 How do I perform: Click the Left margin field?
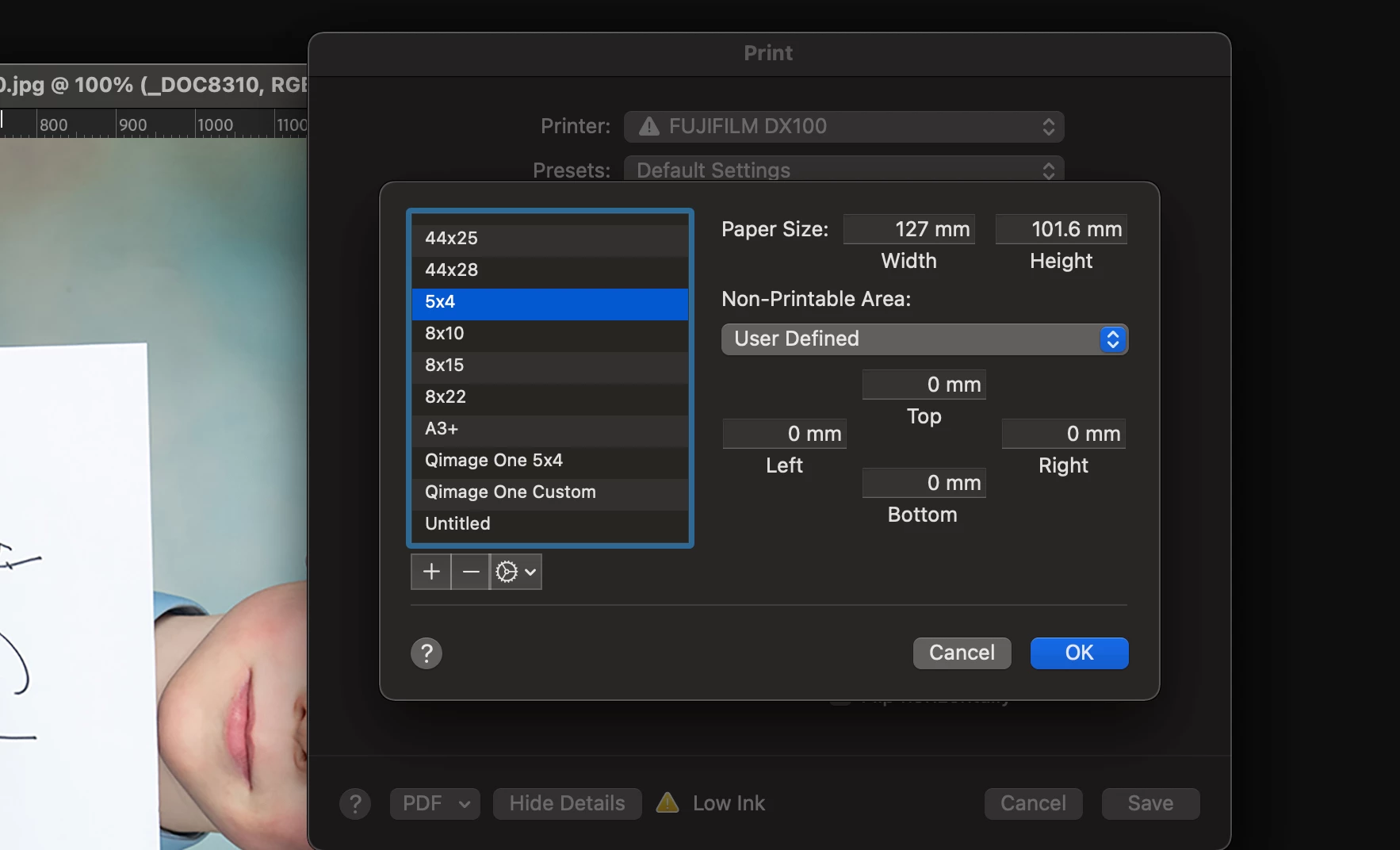[785, 434]
